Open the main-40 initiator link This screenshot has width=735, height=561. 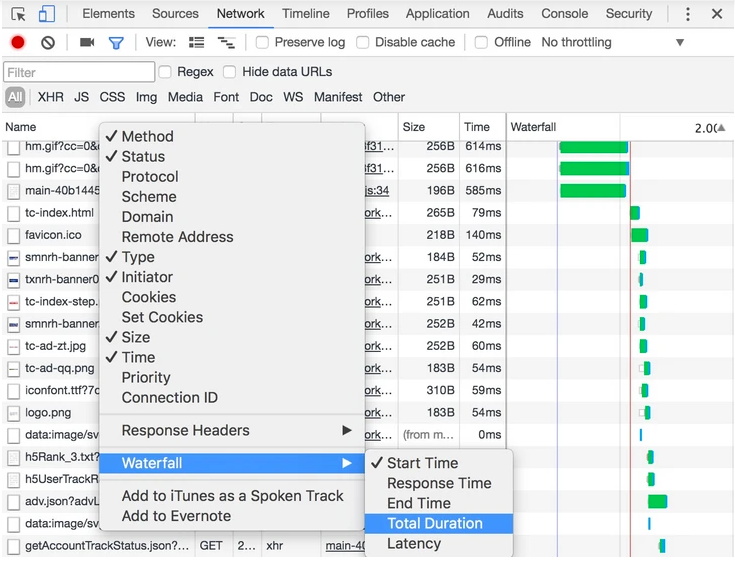(345, 546)
